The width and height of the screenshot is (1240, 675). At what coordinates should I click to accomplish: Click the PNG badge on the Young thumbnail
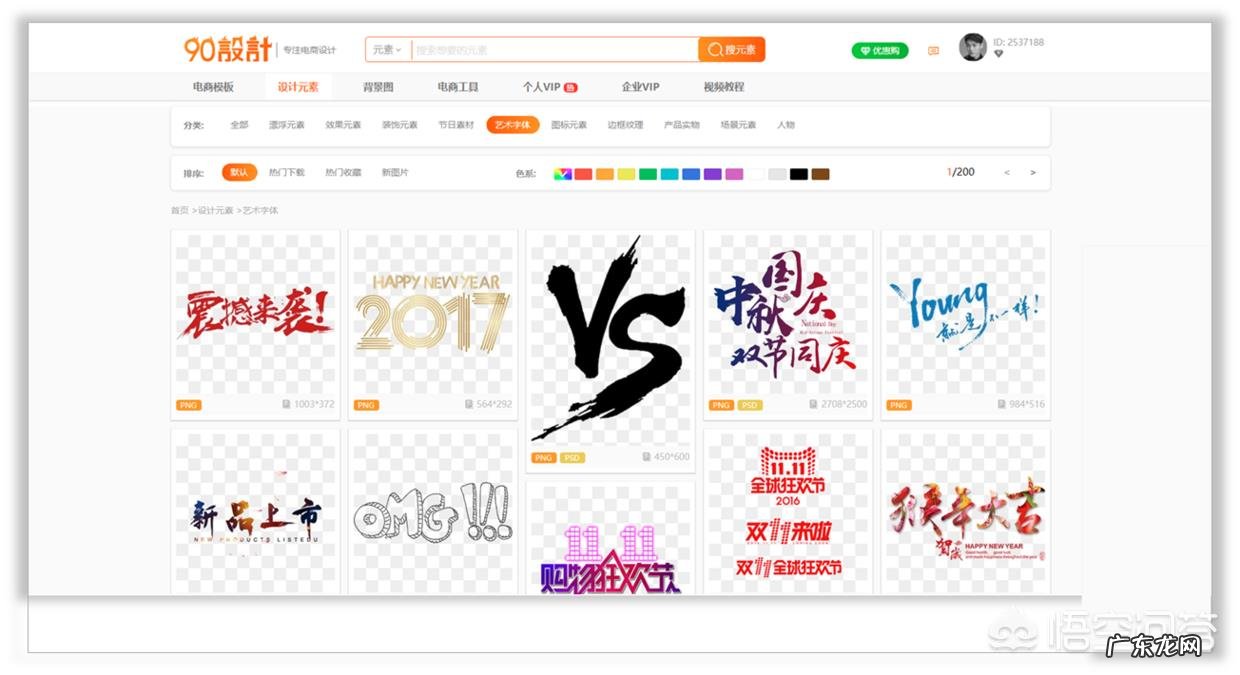click(898, 405)
